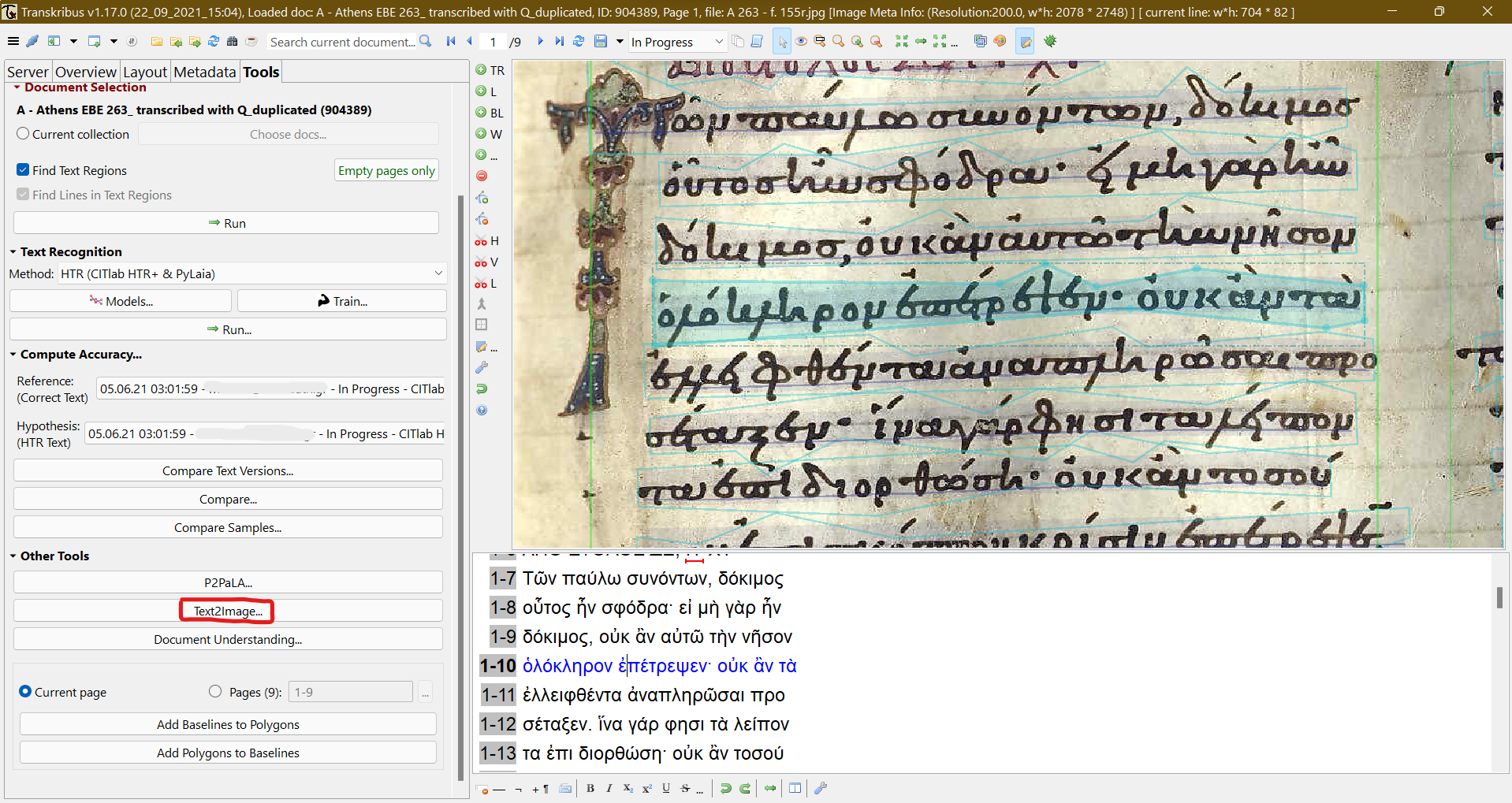
Task: Check the Find Text Regions checkbox
Action: [x=23, y=169]
